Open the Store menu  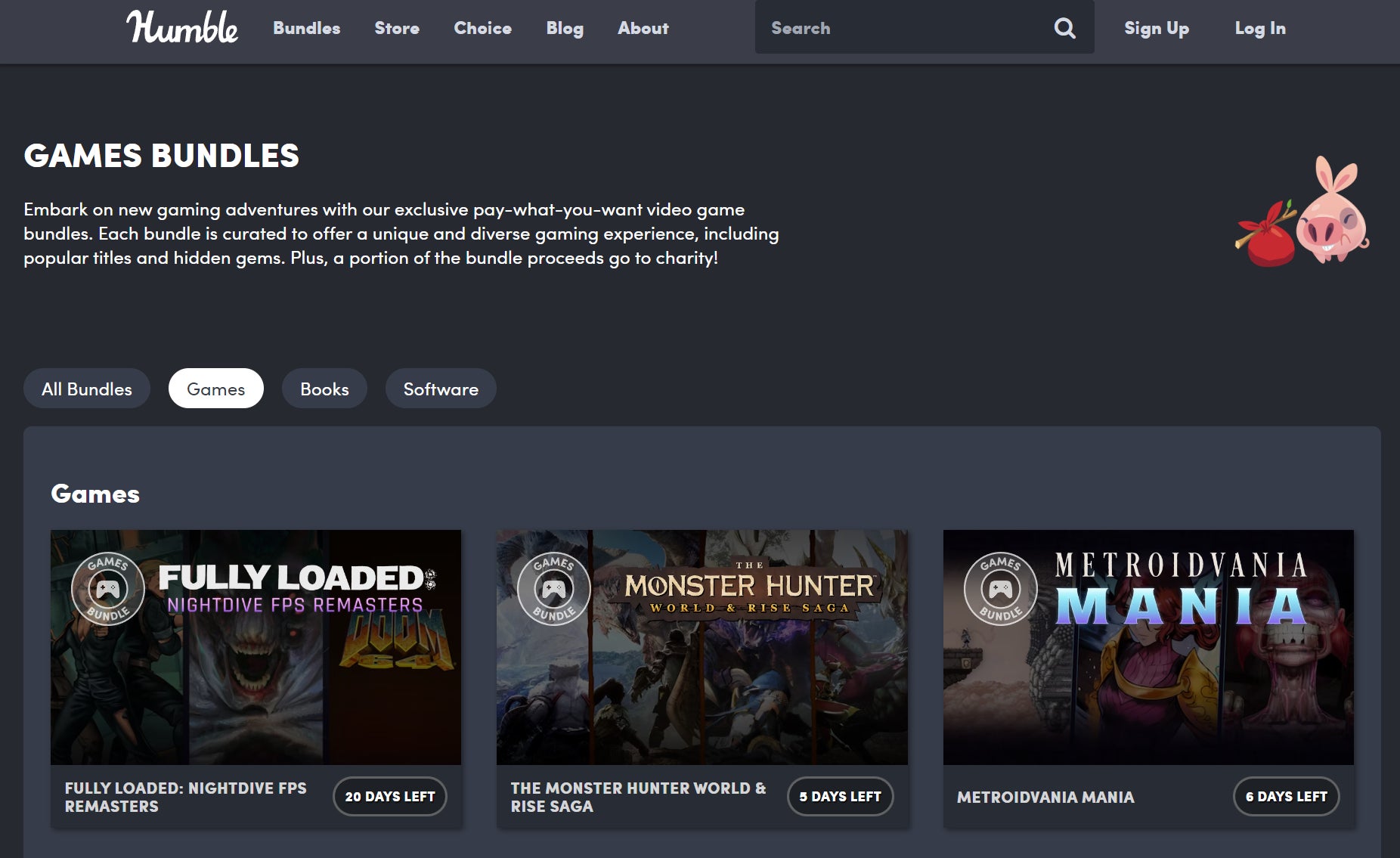point(396,29)
